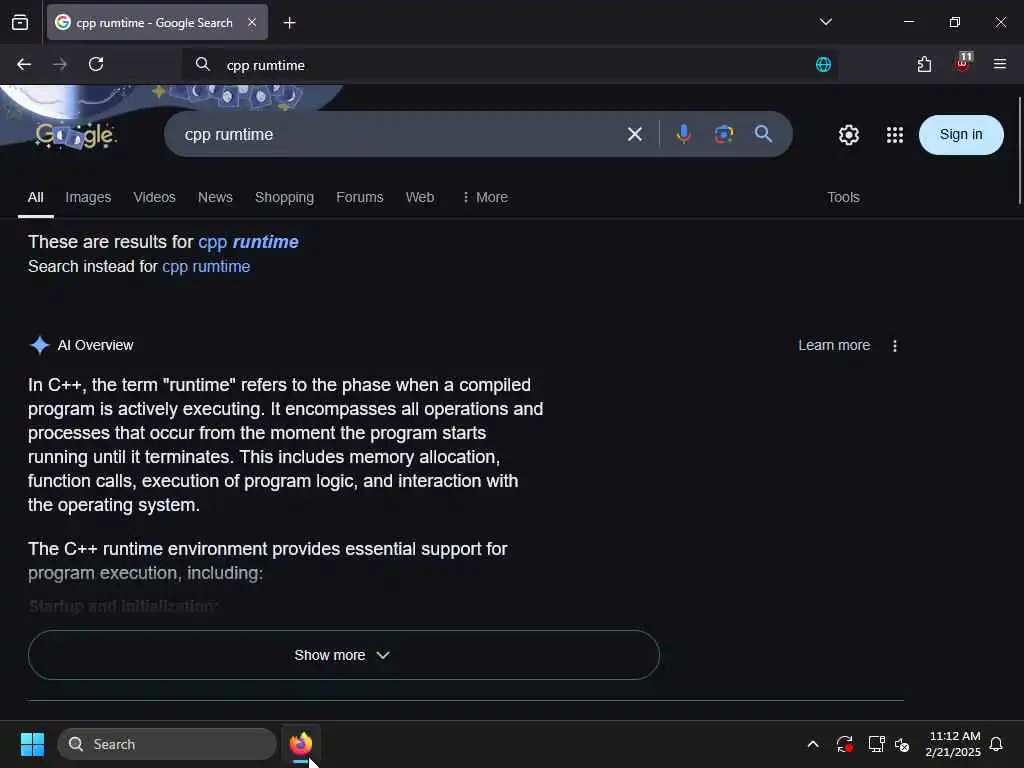Click the Sign in button
1024x768 pixels.
tap(961, 135)
